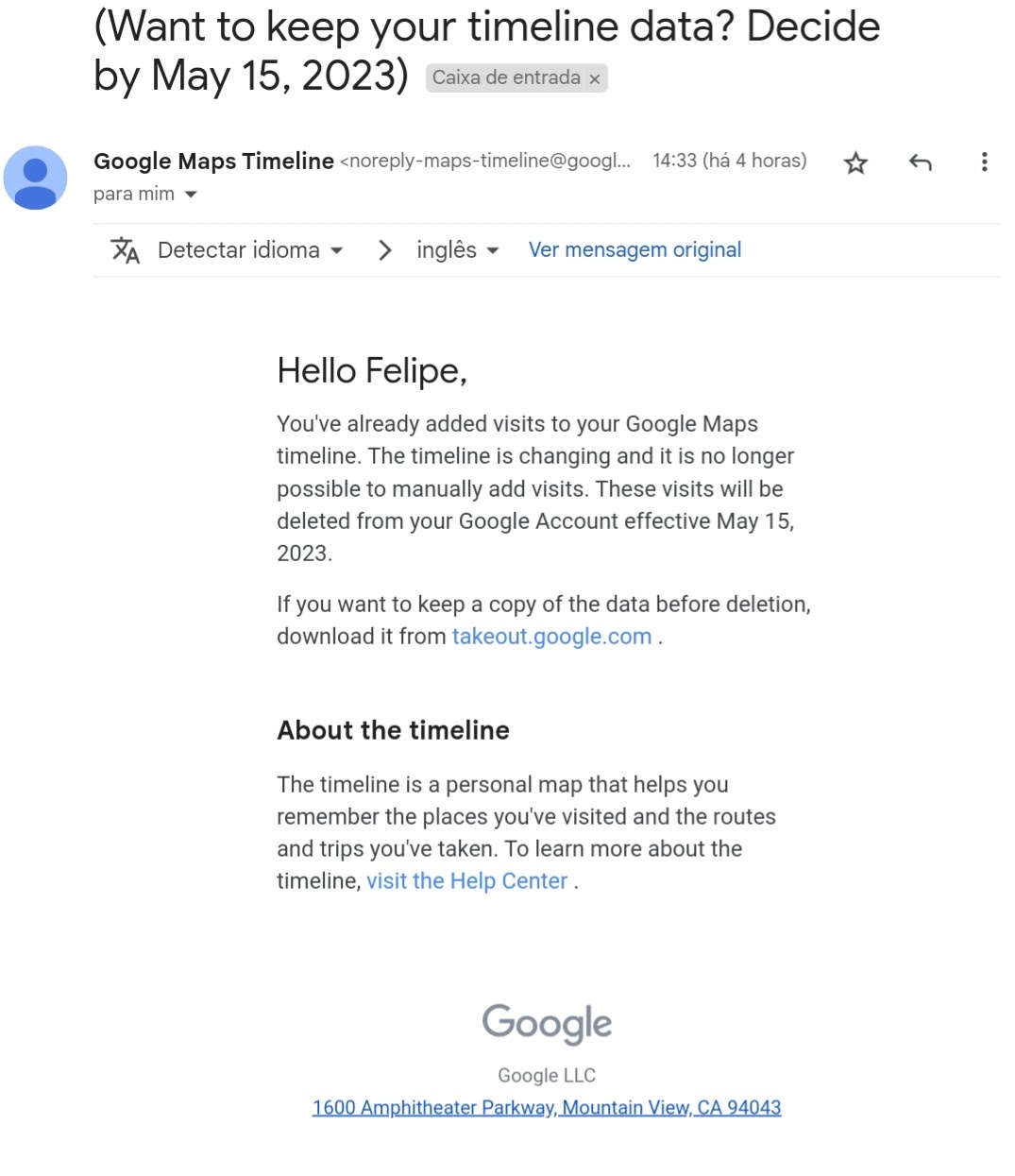
Task: Open the takeout.google.com link
Action: (551, 637)
